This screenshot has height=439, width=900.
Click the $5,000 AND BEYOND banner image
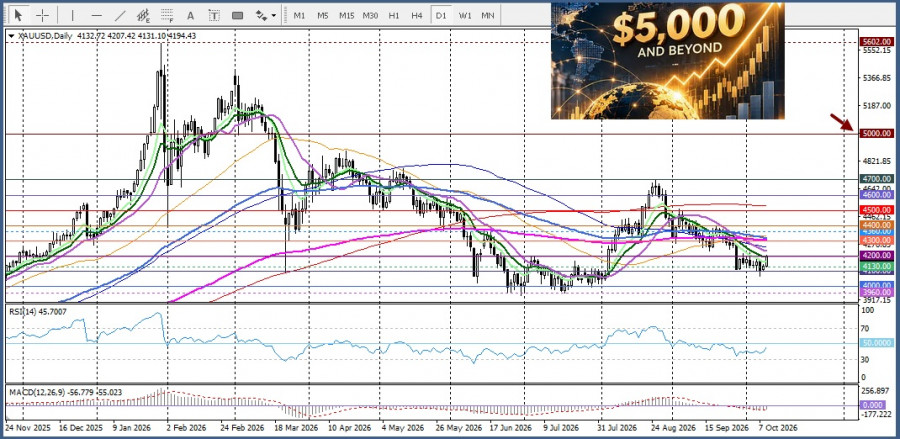(668, 61)
